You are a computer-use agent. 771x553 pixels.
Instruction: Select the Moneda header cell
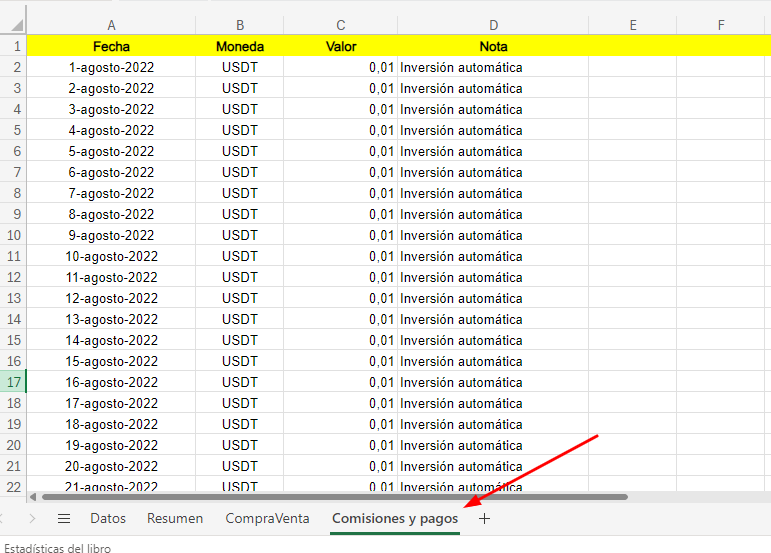(240, 46)
